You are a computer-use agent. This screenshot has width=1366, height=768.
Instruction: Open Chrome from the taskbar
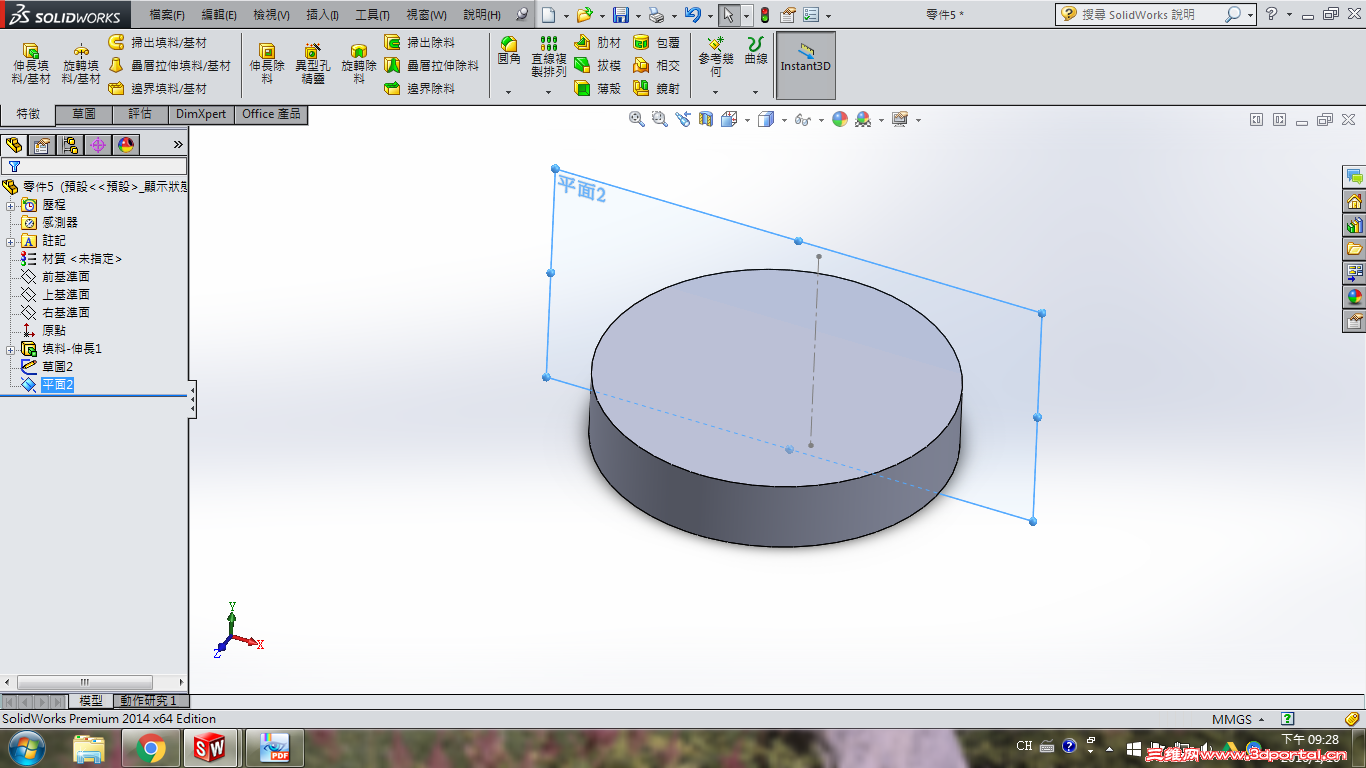tap(151, 747)
